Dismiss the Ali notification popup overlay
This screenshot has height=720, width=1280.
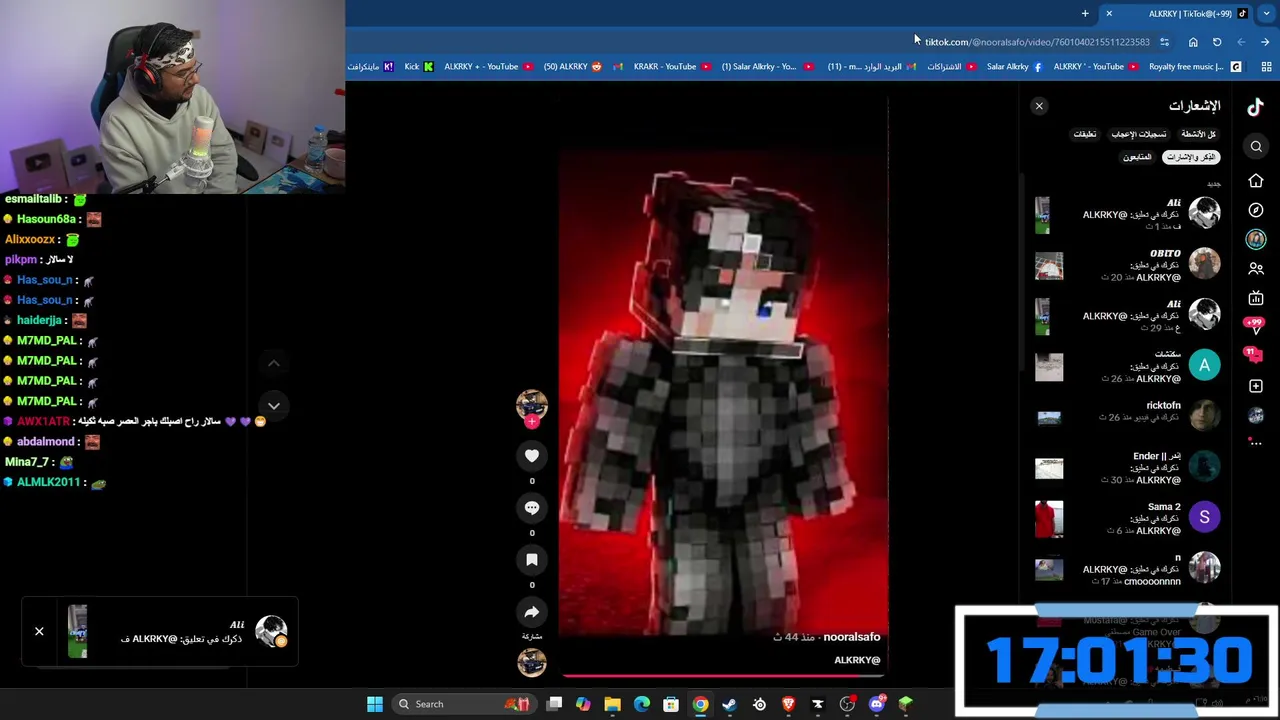39,631
